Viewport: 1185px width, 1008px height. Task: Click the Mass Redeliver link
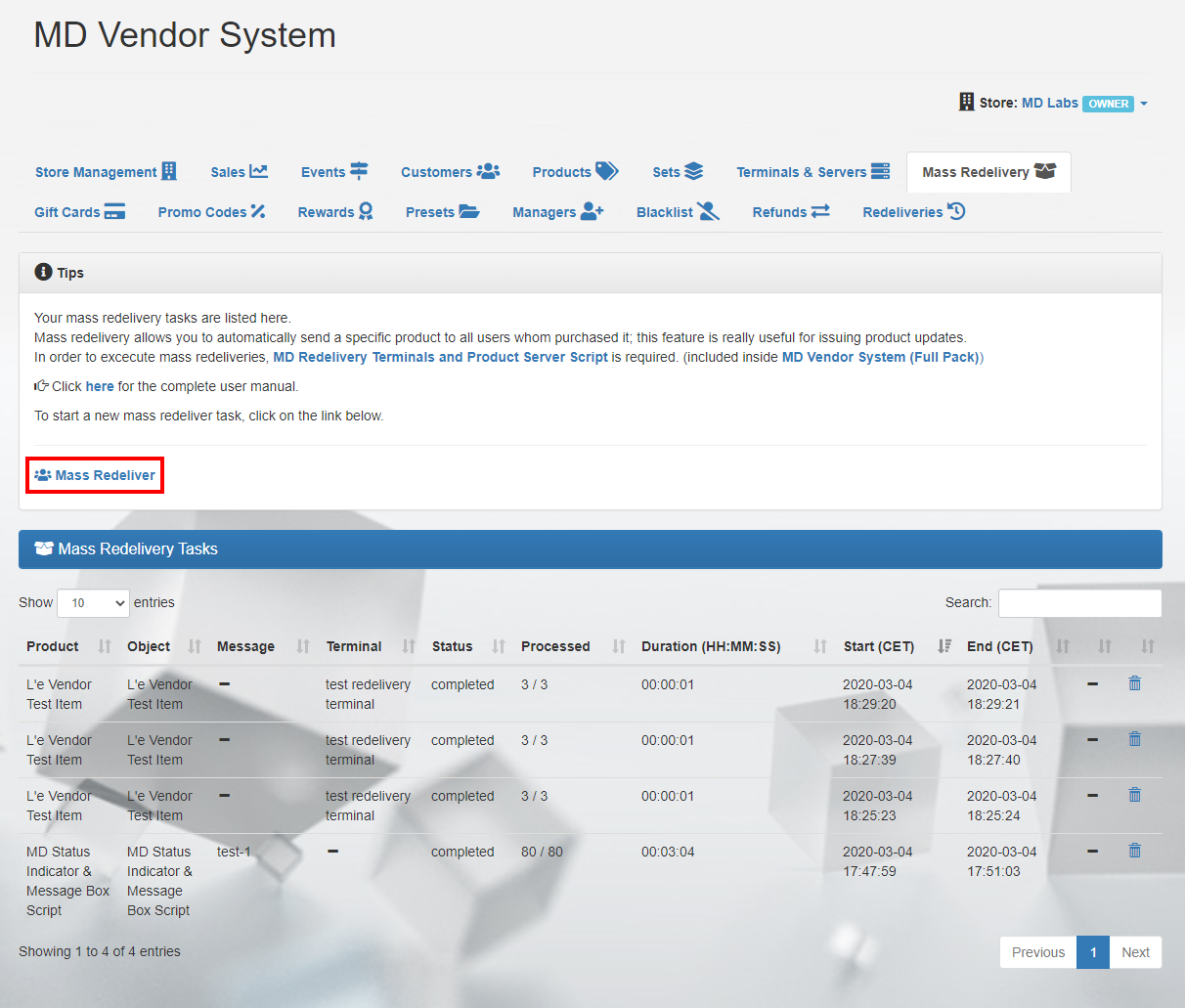96,475
